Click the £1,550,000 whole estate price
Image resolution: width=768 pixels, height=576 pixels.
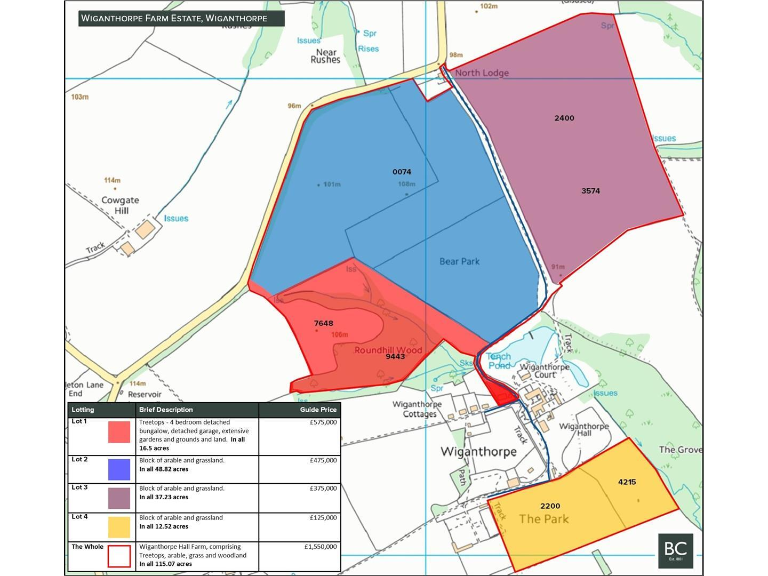pyautogui.click(x=319, y=548)
